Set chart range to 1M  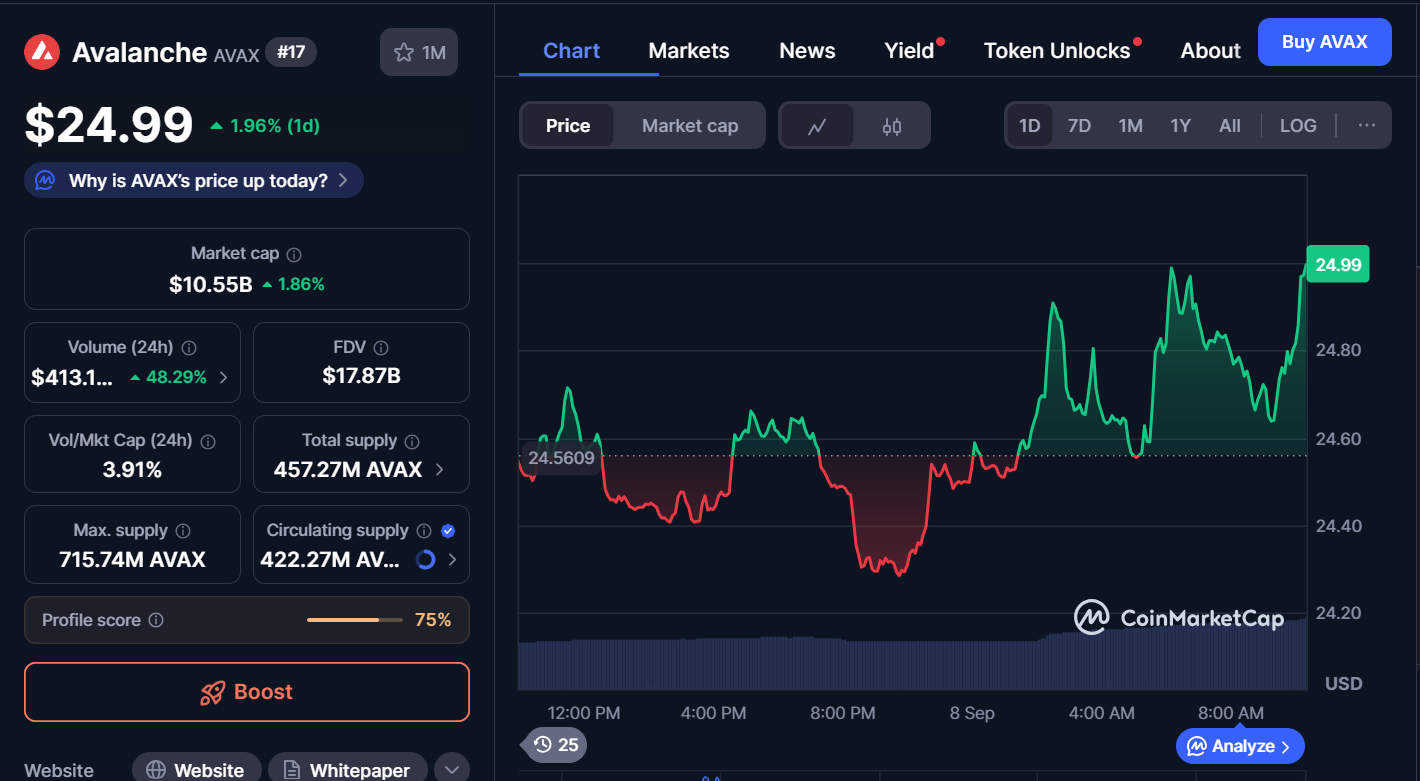coord(1131,126)
